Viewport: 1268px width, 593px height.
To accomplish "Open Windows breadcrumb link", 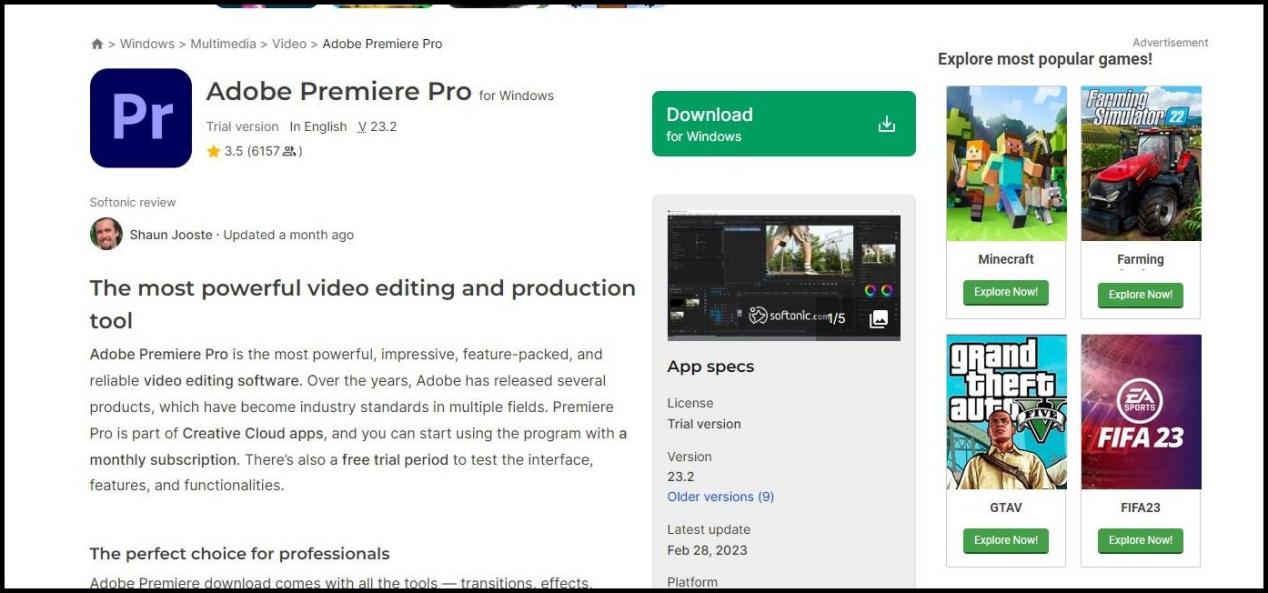I will click(147, 44).
